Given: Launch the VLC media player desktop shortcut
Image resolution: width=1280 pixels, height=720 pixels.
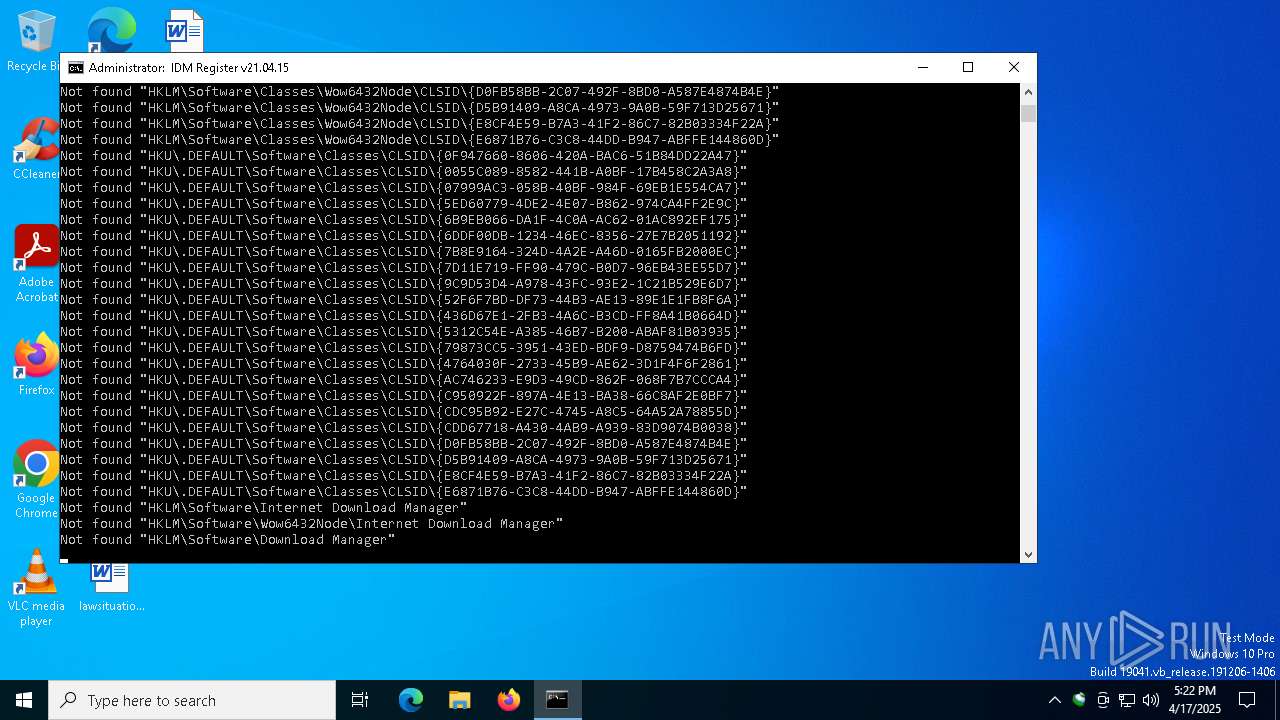Looking at the screenshot, I should coord(36,588).
